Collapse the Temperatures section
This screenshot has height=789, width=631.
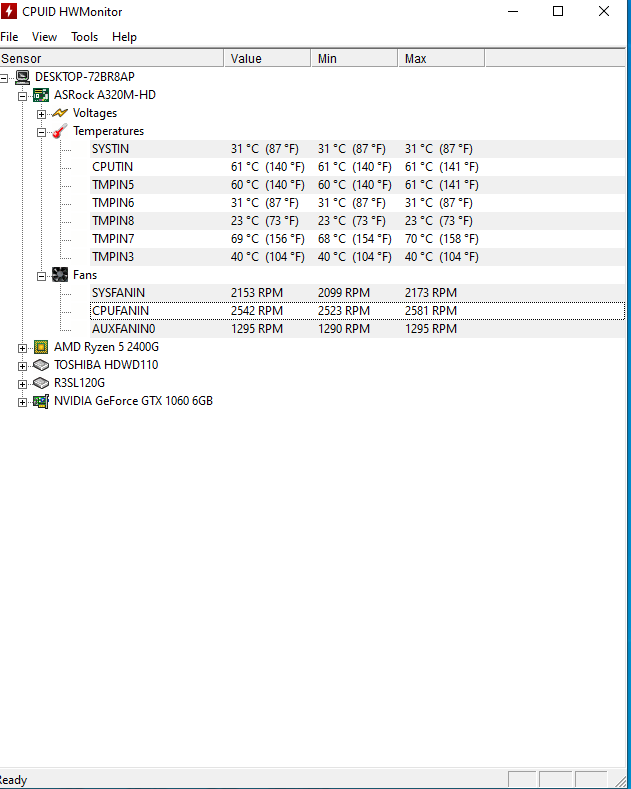(x=41, y=132)
